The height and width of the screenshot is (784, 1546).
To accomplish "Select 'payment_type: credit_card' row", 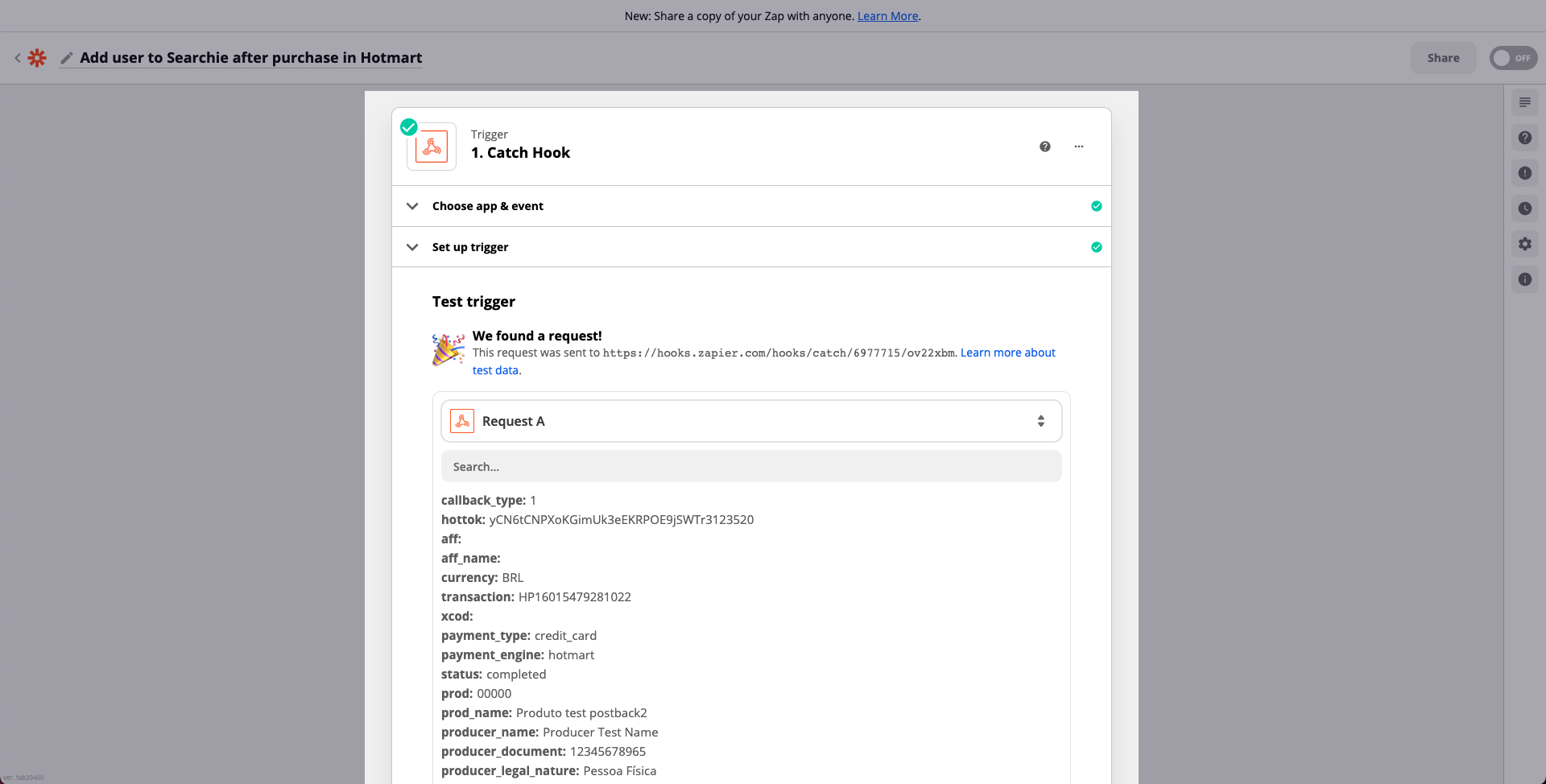I will [x=519, y=636].
